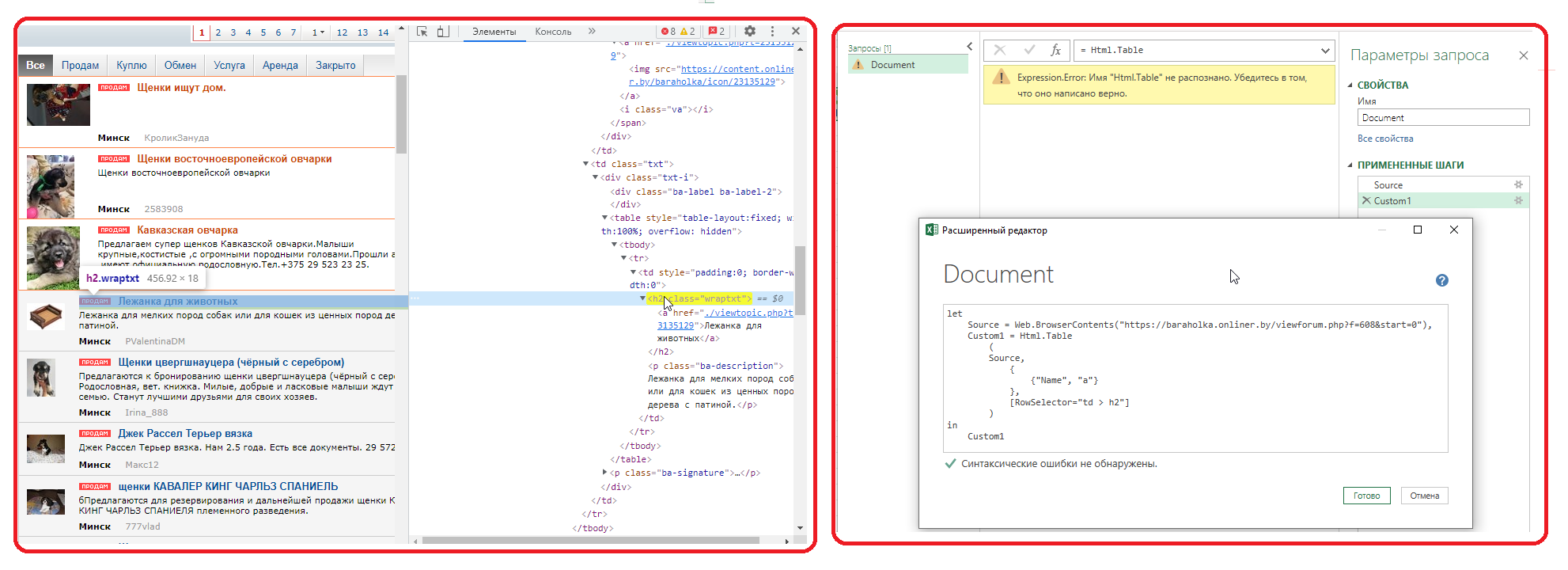
Task: Switch to the Консоль tab
Action: (553, 32)
